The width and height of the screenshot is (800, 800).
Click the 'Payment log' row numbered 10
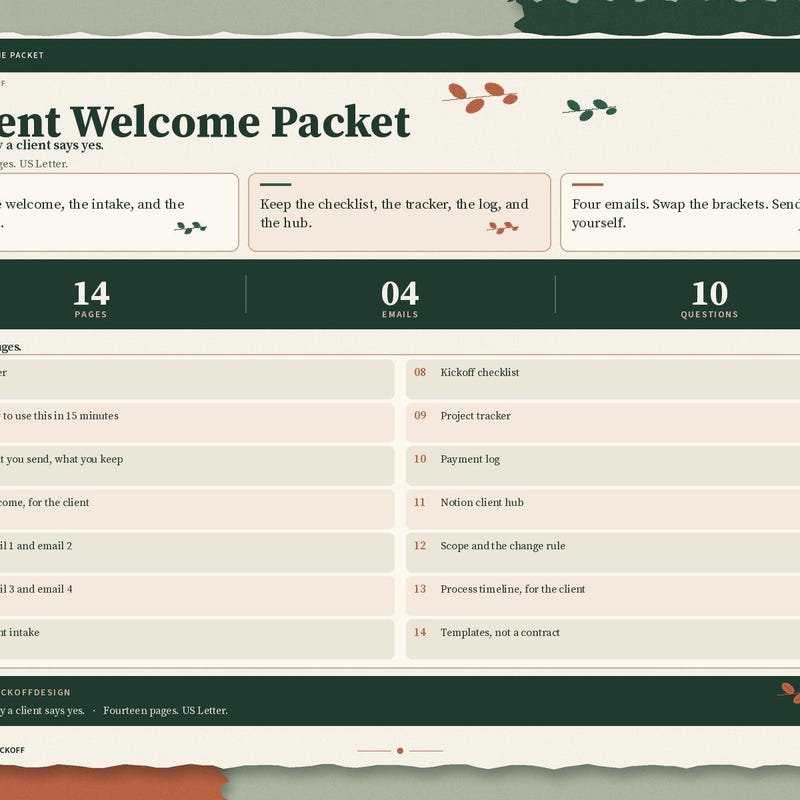(603, 466)
